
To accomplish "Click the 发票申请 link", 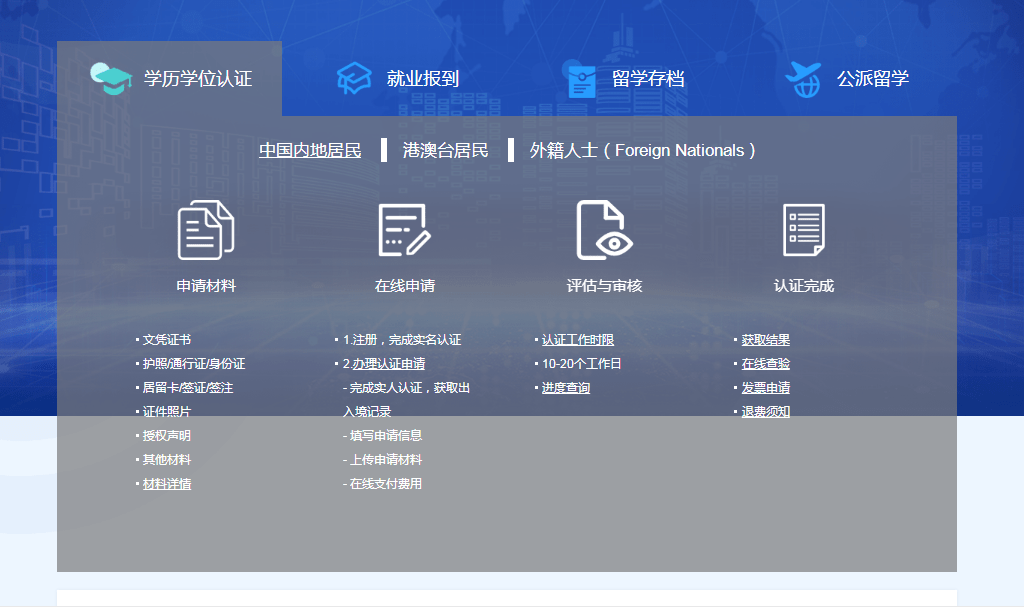I will point(766,388).
